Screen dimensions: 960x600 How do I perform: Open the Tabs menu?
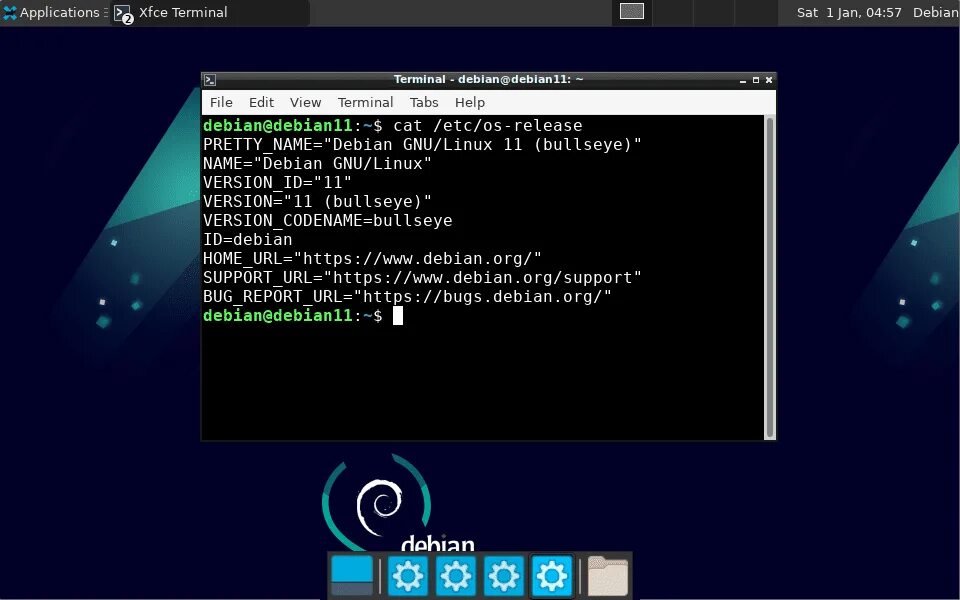(424, 102)
